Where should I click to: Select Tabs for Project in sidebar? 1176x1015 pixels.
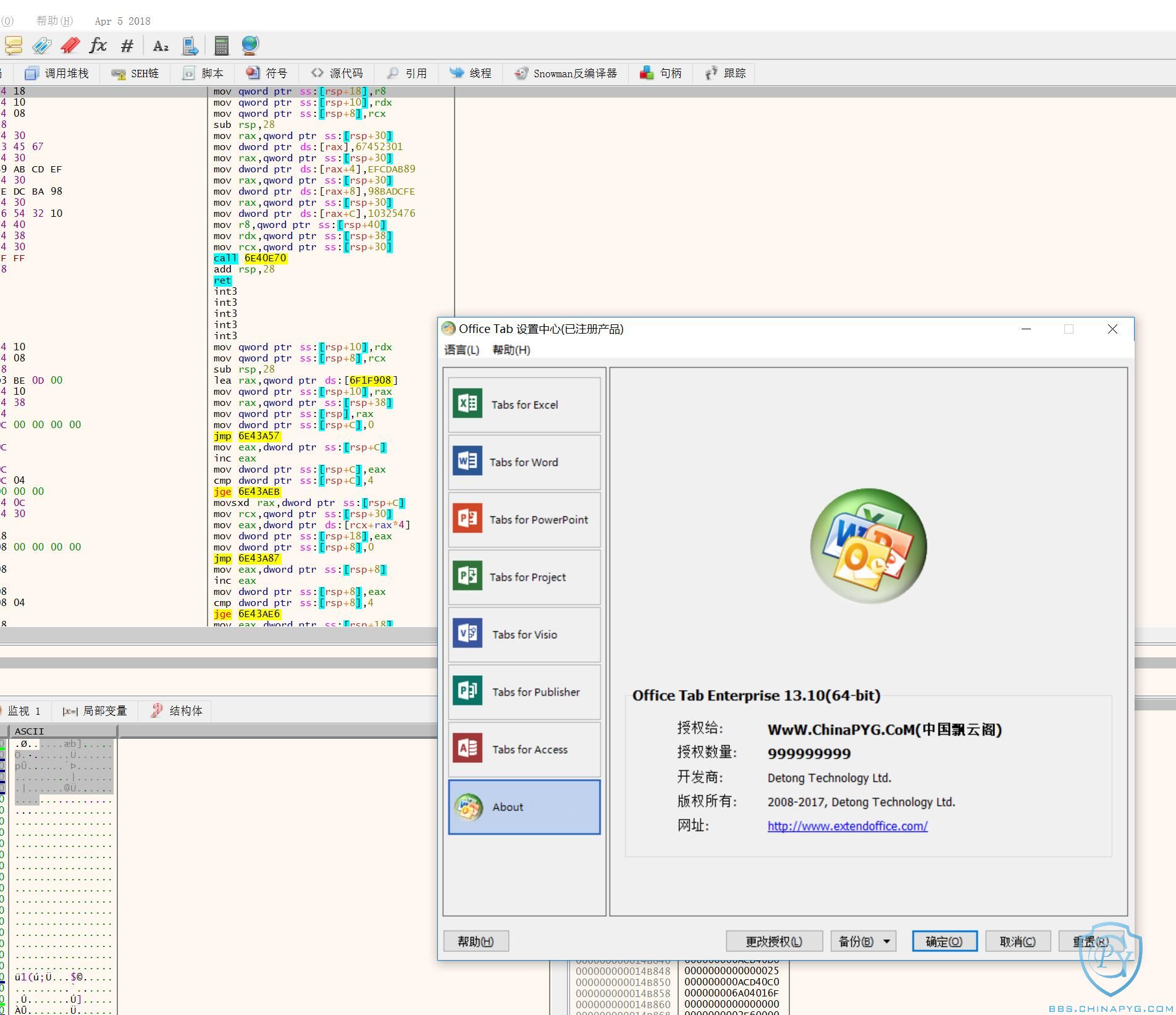click(x=524, y=577)
